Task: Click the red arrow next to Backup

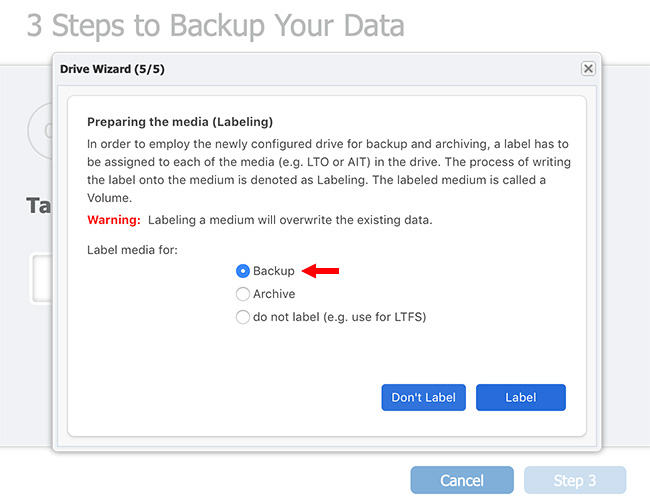Action: pyautogui.click(x=320, y=271)
